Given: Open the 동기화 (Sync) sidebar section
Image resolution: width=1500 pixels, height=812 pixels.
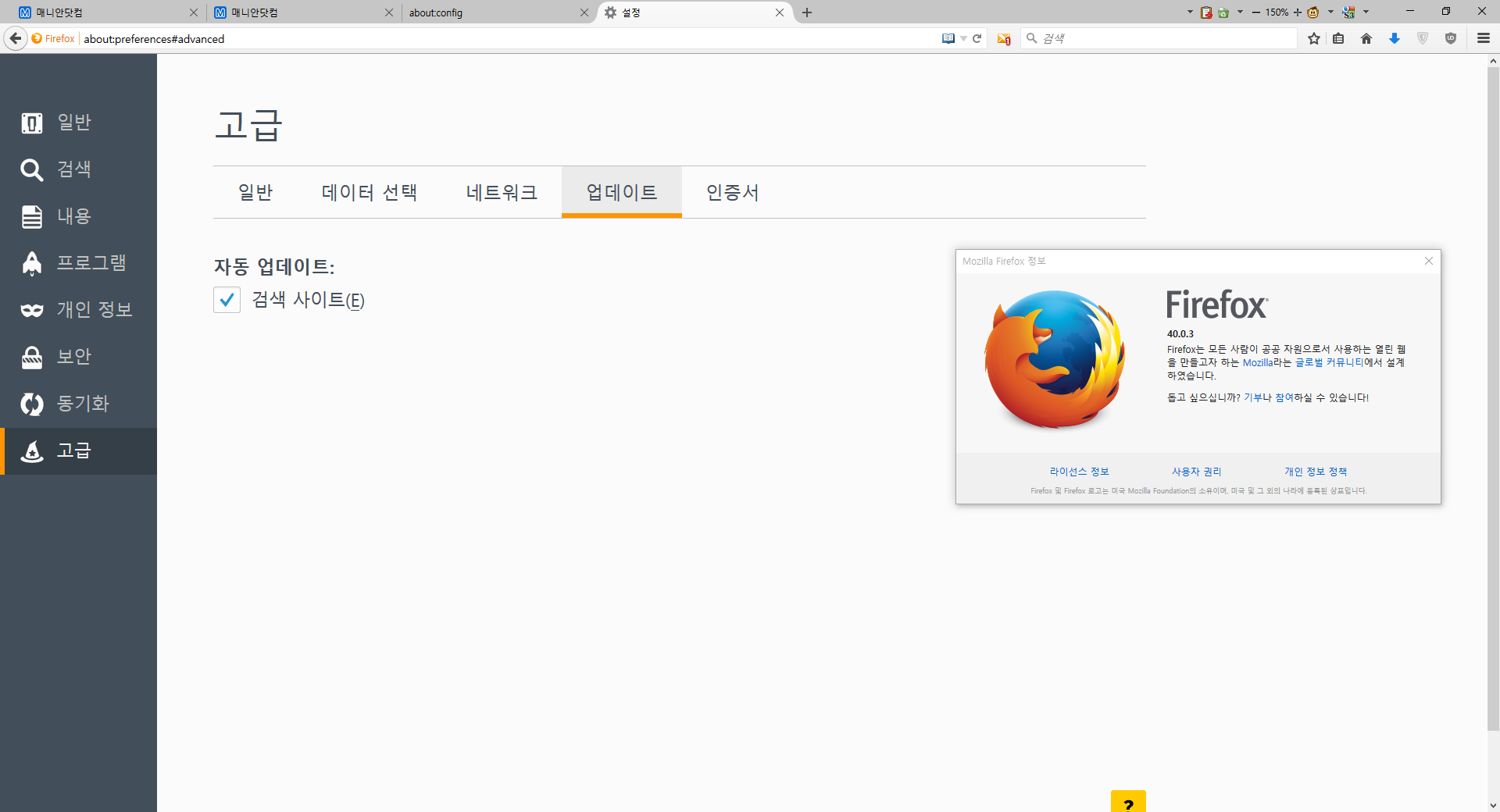Looking at the screenshot, I should [78, 404].
